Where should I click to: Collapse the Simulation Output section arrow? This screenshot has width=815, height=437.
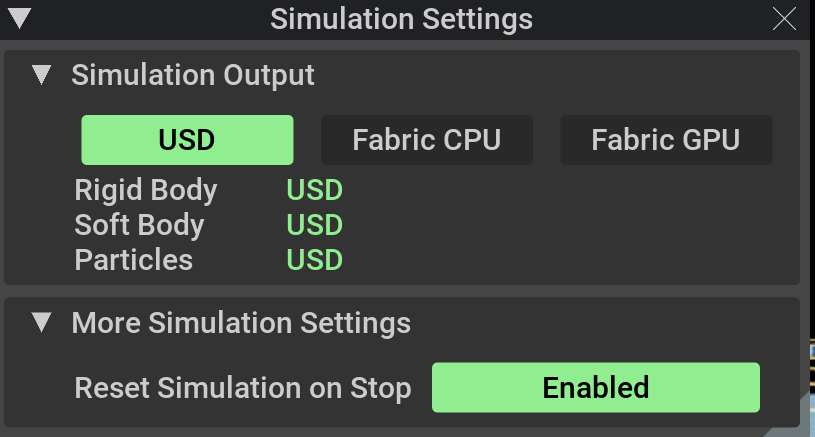[41, 75]
